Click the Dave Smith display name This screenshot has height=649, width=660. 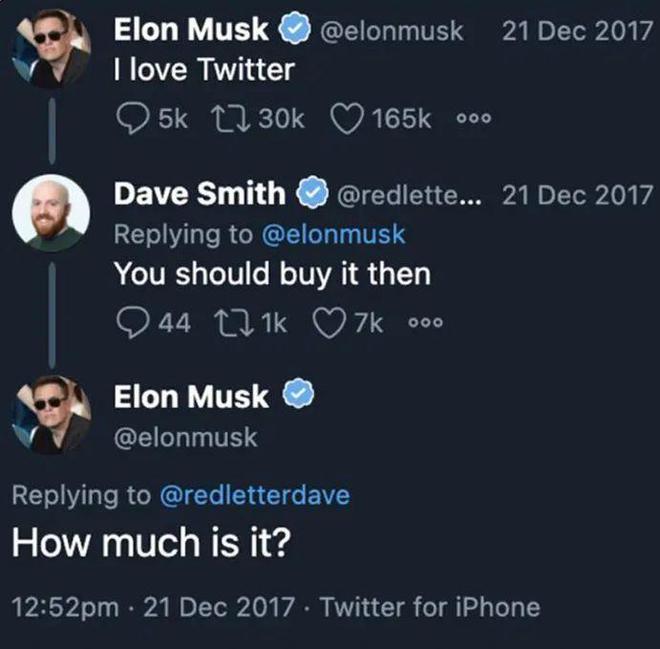[x=200, y=193]
